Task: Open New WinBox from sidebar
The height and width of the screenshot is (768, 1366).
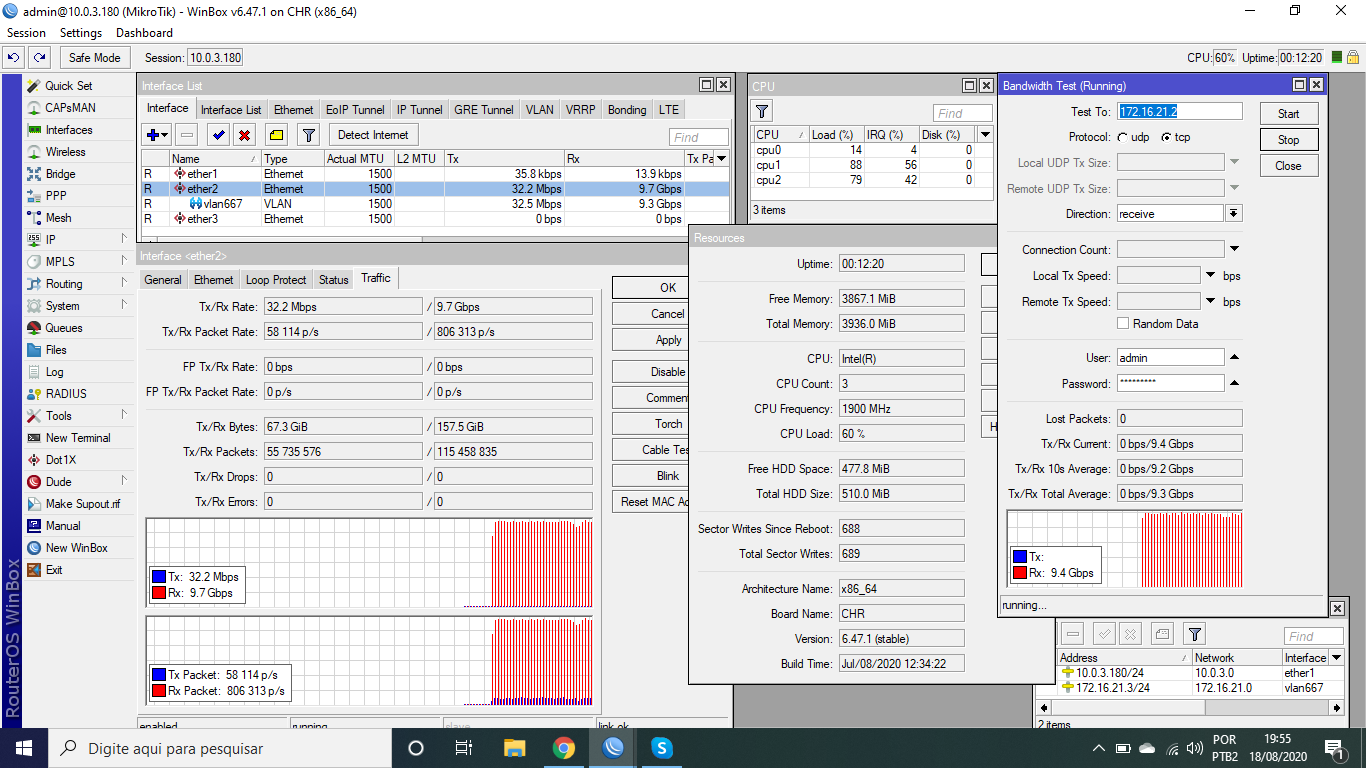Action: 76,548
